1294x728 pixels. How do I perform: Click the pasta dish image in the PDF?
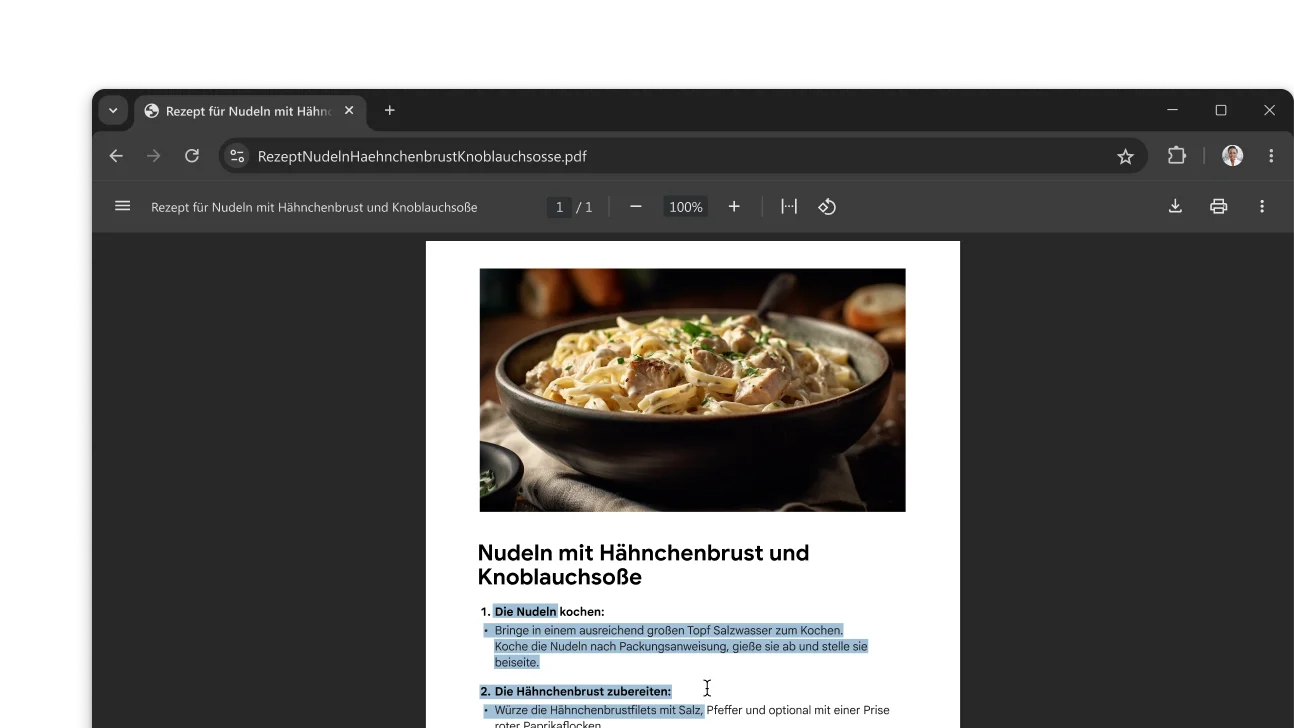point(692,389)
